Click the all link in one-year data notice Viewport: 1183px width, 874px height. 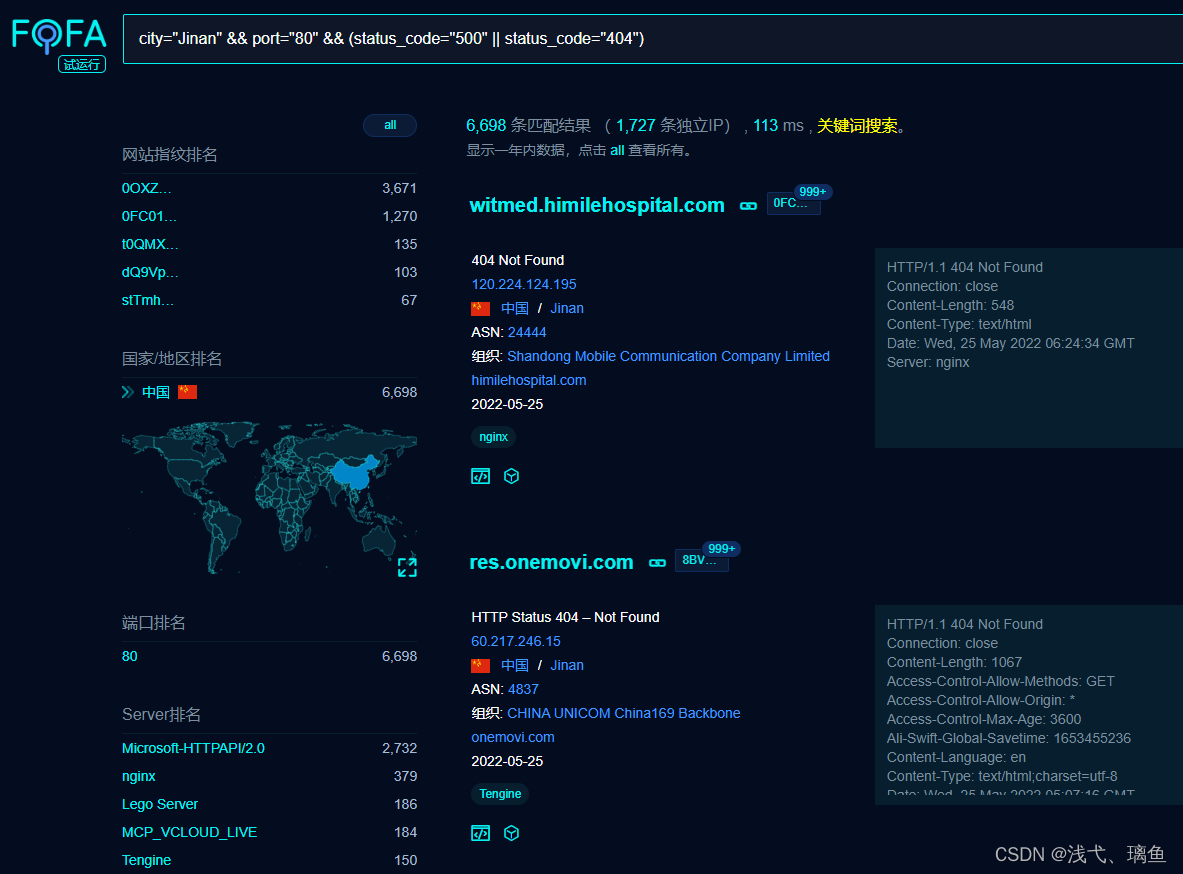(617, 150)
